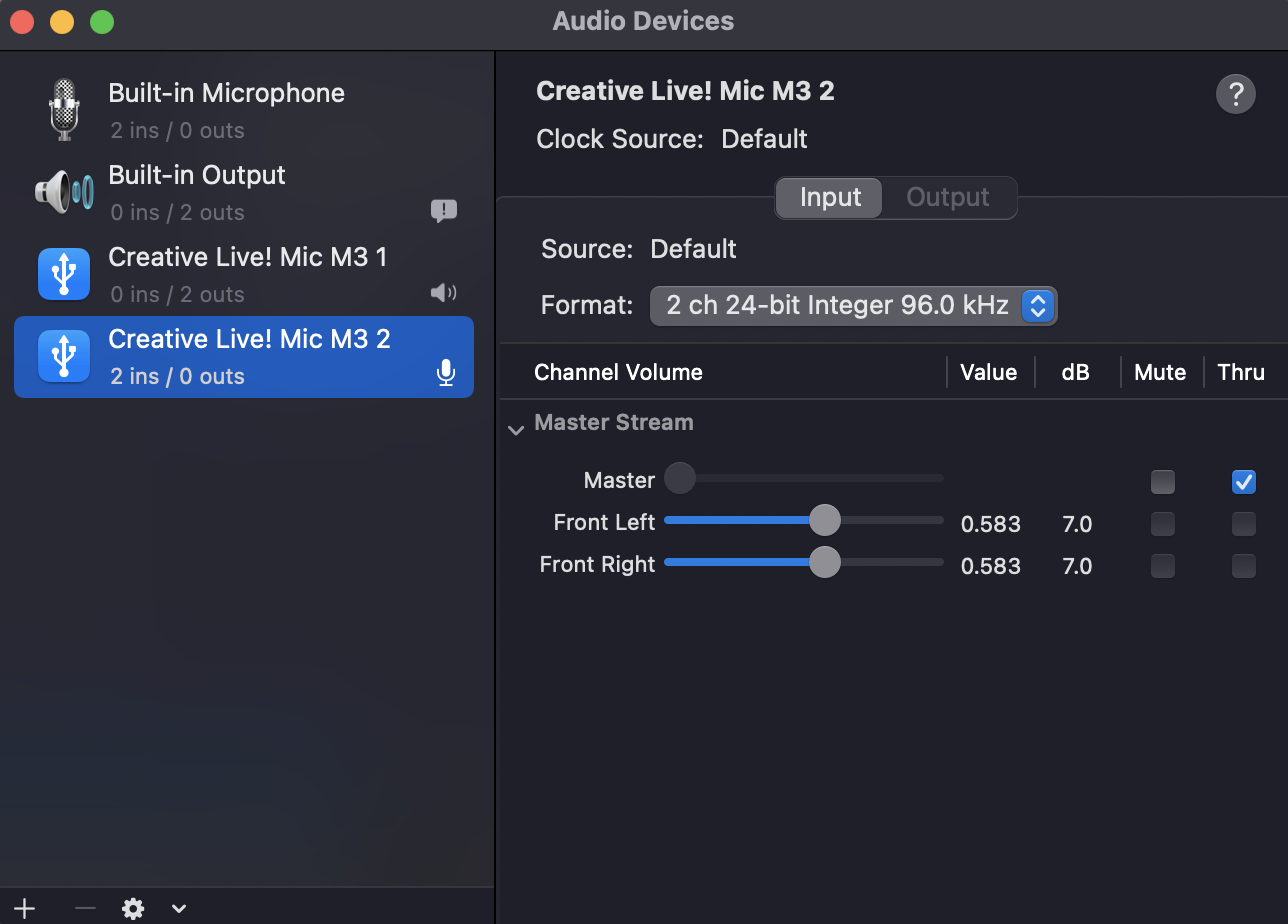Viewport: 1288px width, 924px height.
Task: Enable the Master Mute checkbox
Action: [x=1162, y=482]
